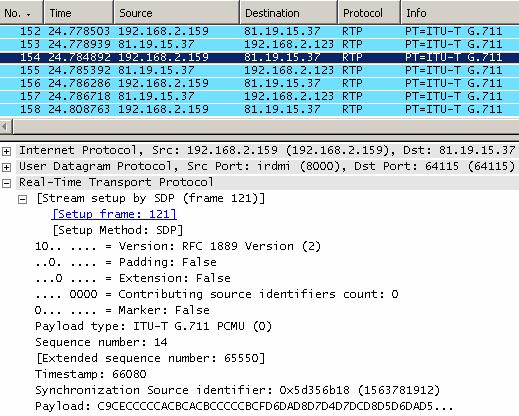
Task: Click PT=ITU-T G.711 info in packet 158
Action: (x=454, y=109)
